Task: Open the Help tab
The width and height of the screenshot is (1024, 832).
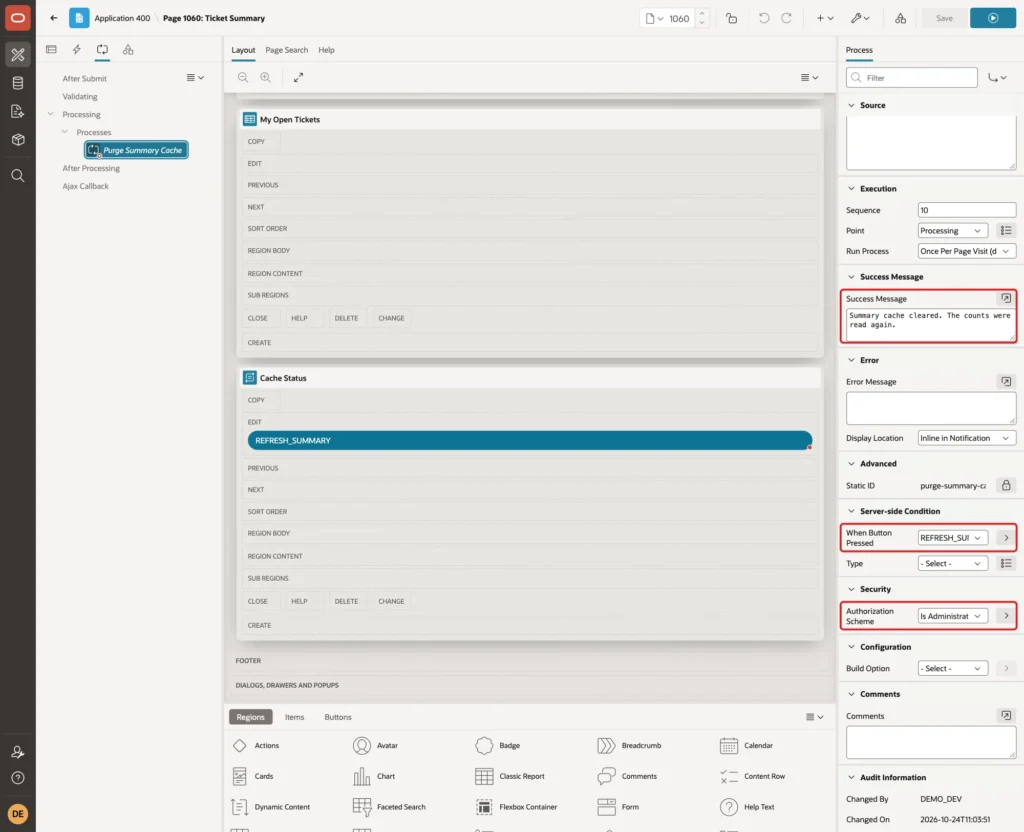Action: [327, 50]
